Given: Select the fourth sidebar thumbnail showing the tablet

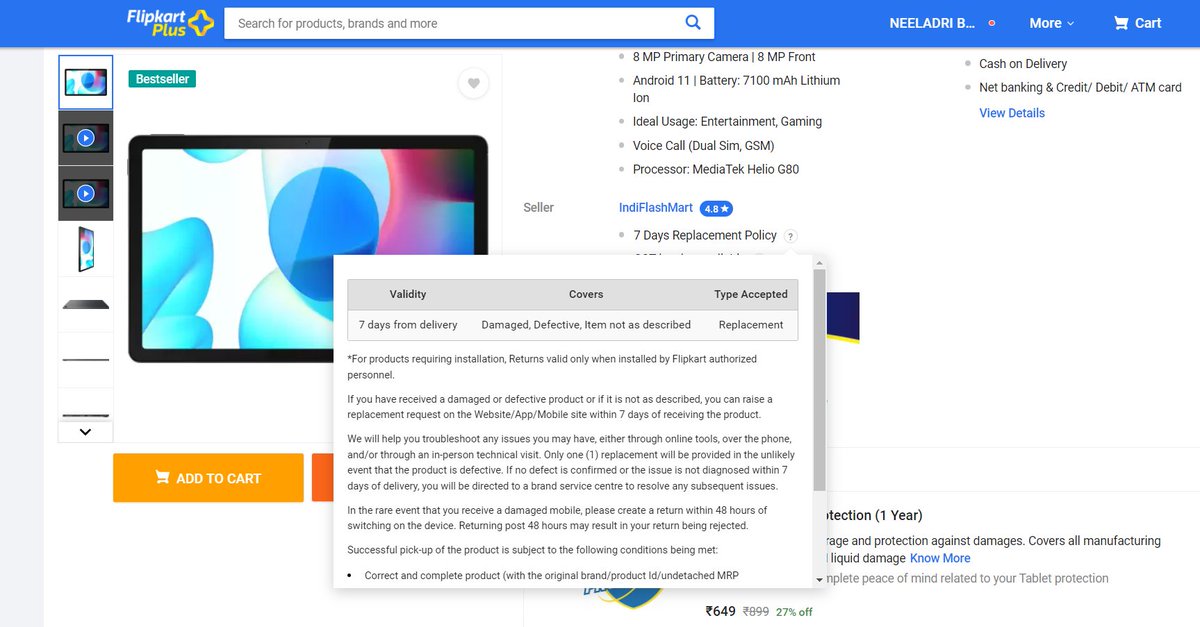Looking at the screenshot, I should (85, 246).
